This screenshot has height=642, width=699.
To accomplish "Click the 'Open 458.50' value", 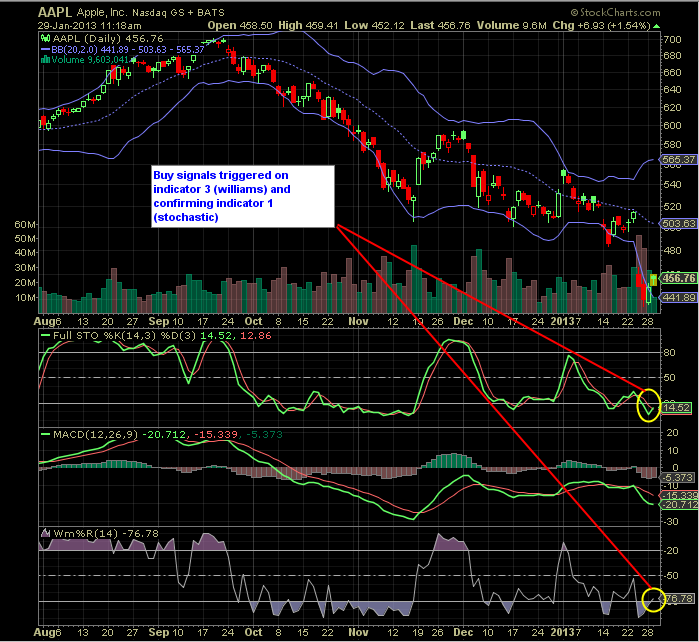I will (240, 26).
